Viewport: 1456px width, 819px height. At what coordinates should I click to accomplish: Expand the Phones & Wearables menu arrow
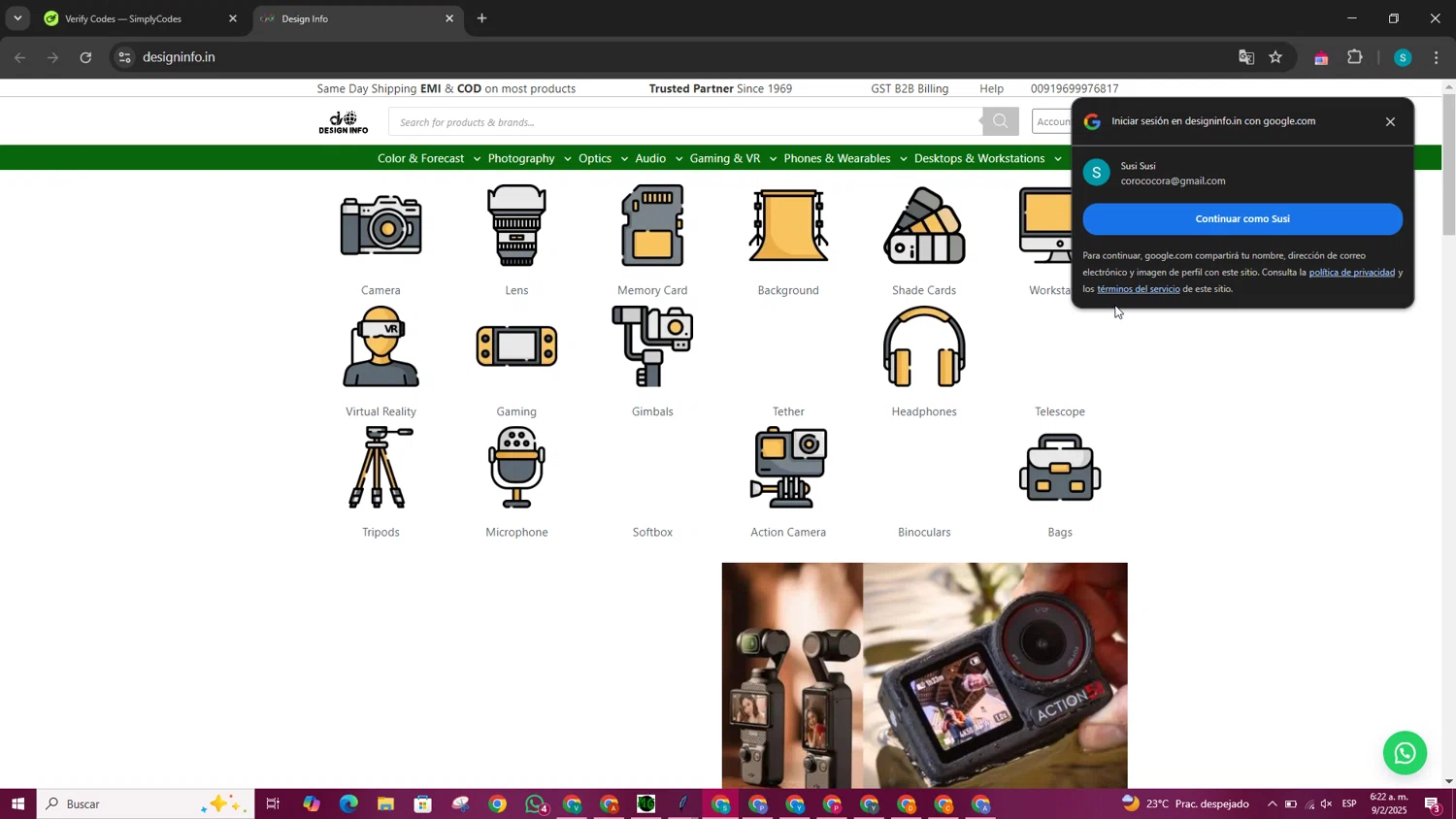(903, 159)
